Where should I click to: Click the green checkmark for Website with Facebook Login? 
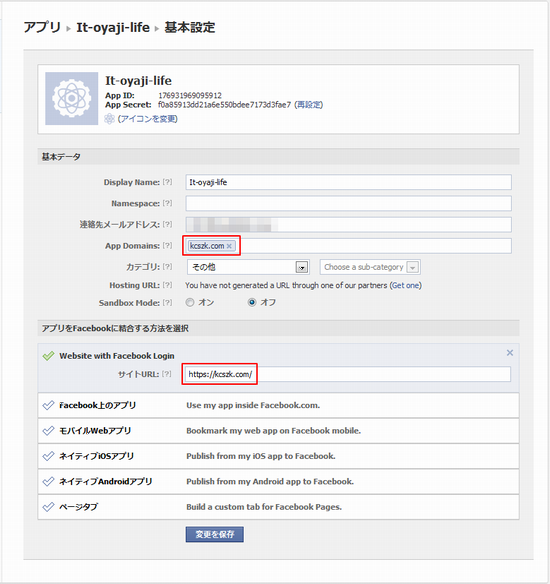pos(48,356)
